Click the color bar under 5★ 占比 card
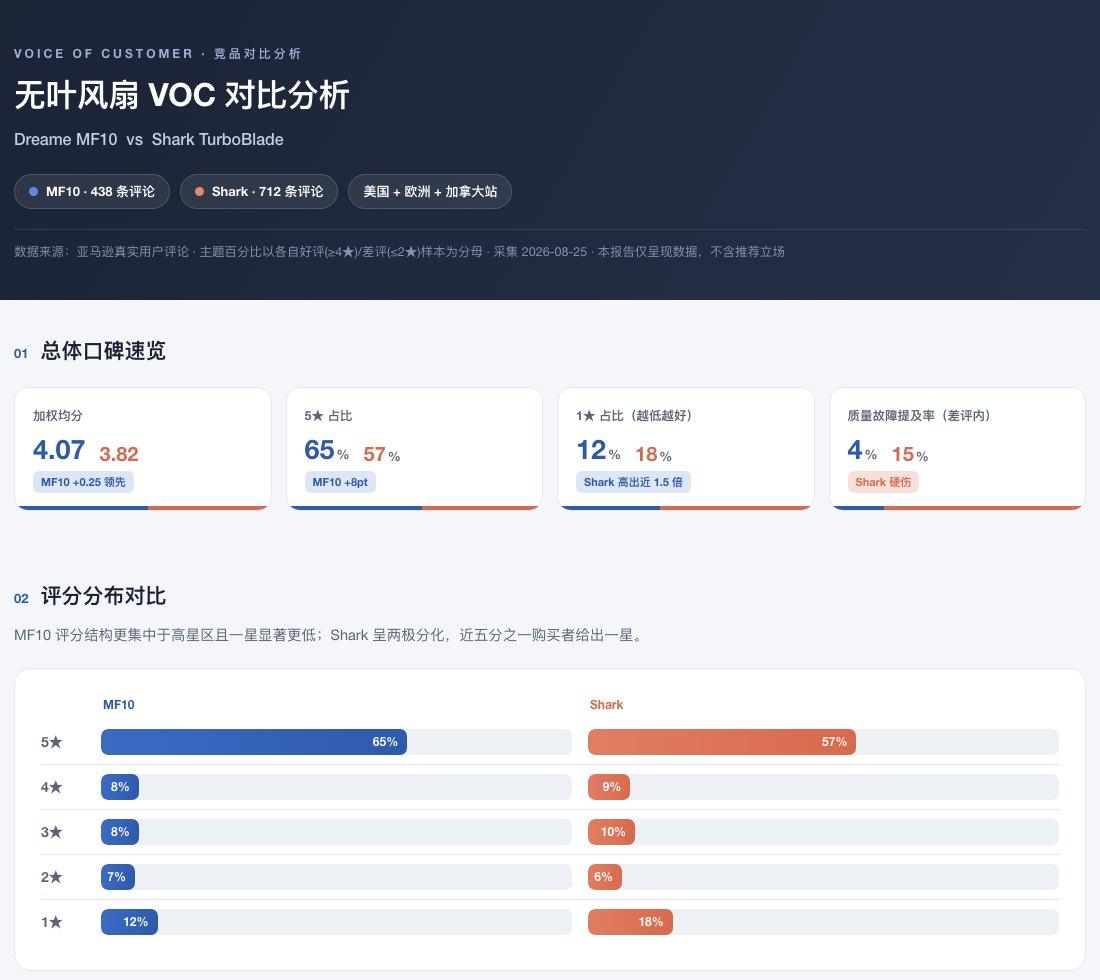Viewport: 1100px width, 980px height. pos(415,508)
